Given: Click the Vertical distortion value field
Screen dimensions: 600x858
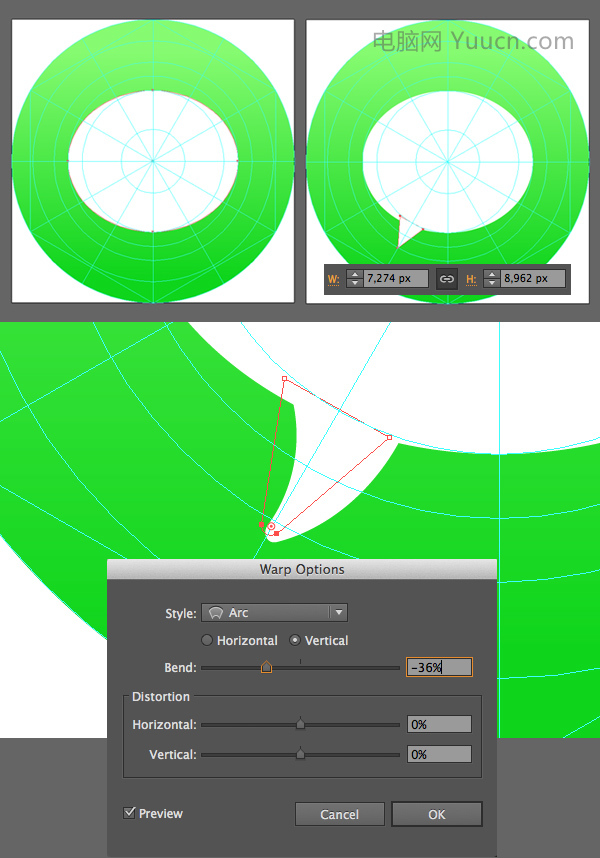Looking at the screenshot, I should click(x=439, y=754).
